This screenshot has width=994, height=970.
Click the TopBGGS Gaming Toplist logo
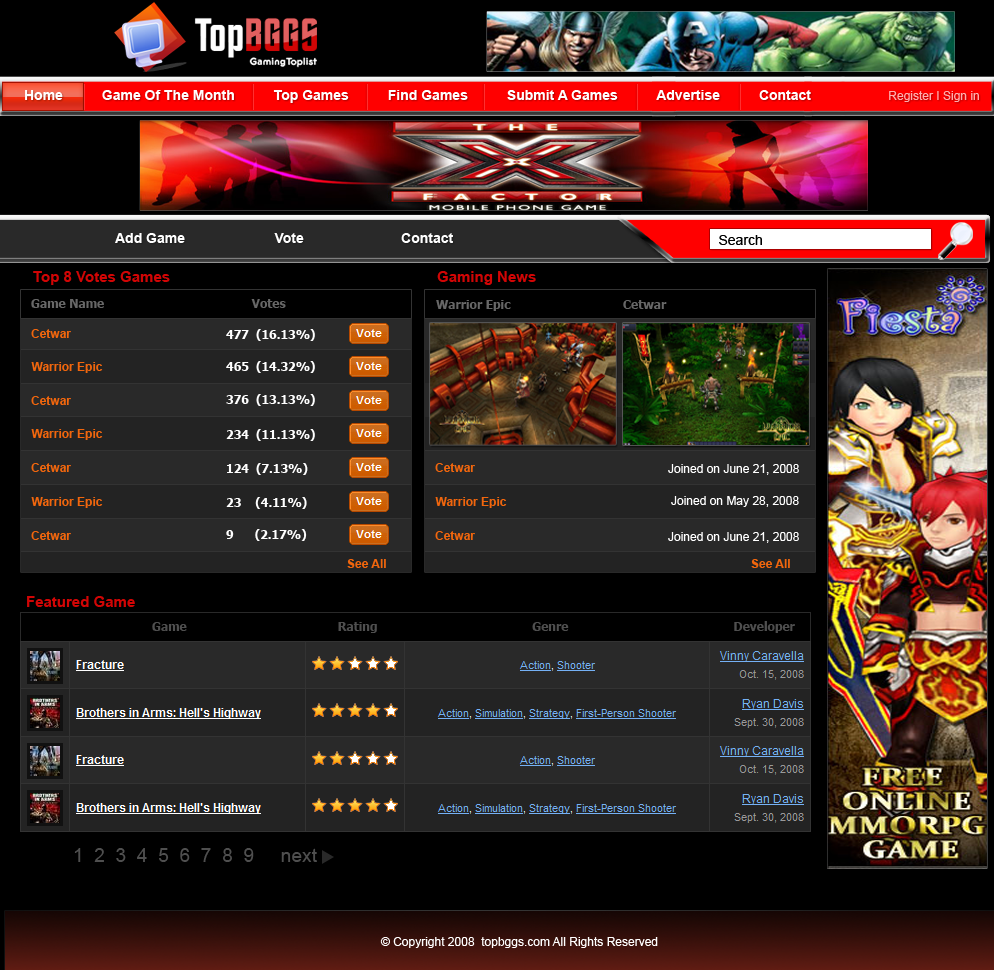pyautogui.click(x=216, y=37)
